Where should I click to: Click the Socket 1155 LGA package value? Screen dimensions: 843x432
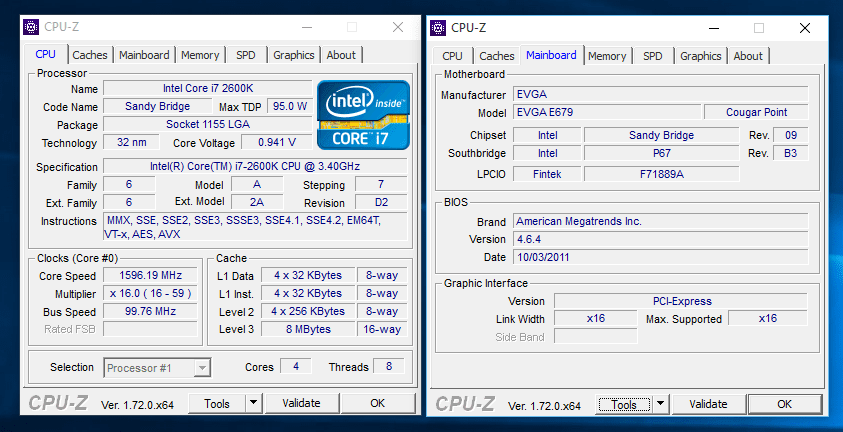coord(208,124)
